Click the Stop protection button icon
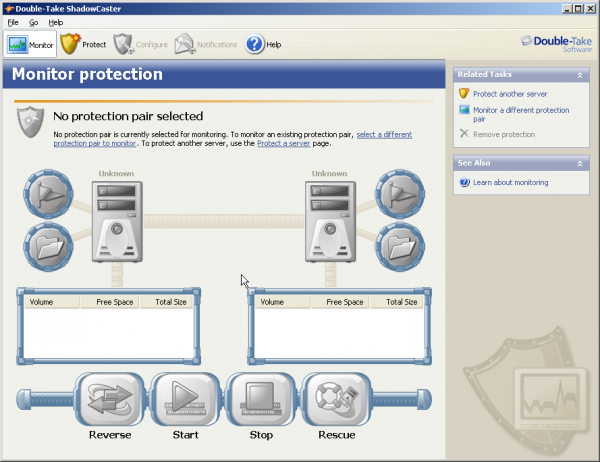The image size is (600, 462). (261, 399)
